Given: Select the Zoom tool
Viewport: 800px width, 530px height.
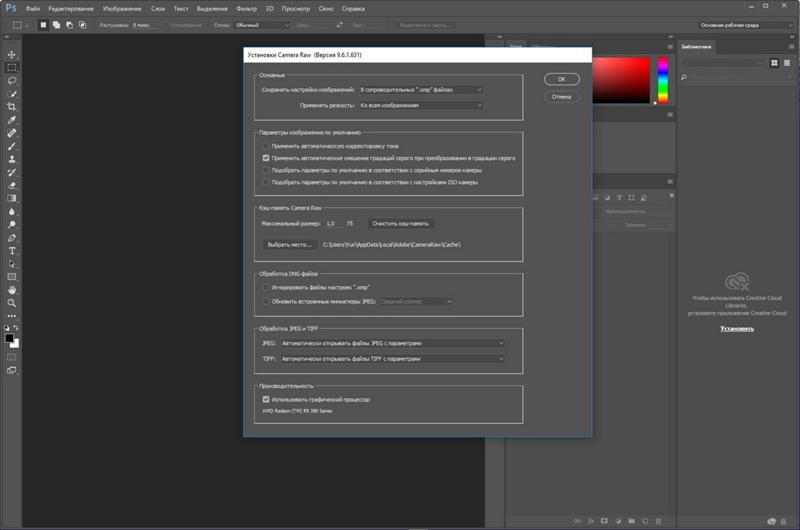Looking at the screenshot, I should [12, 303].
